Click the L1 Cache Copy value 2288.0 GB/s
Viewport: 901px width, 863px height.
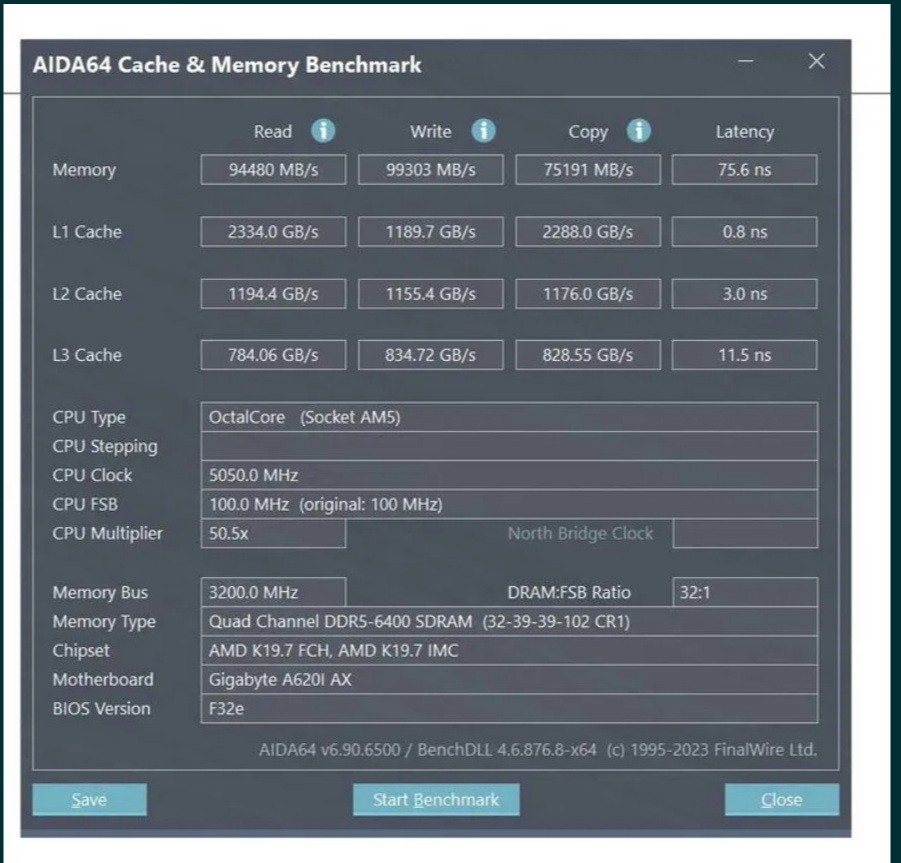pyautogui.click(x=588, y=232)
